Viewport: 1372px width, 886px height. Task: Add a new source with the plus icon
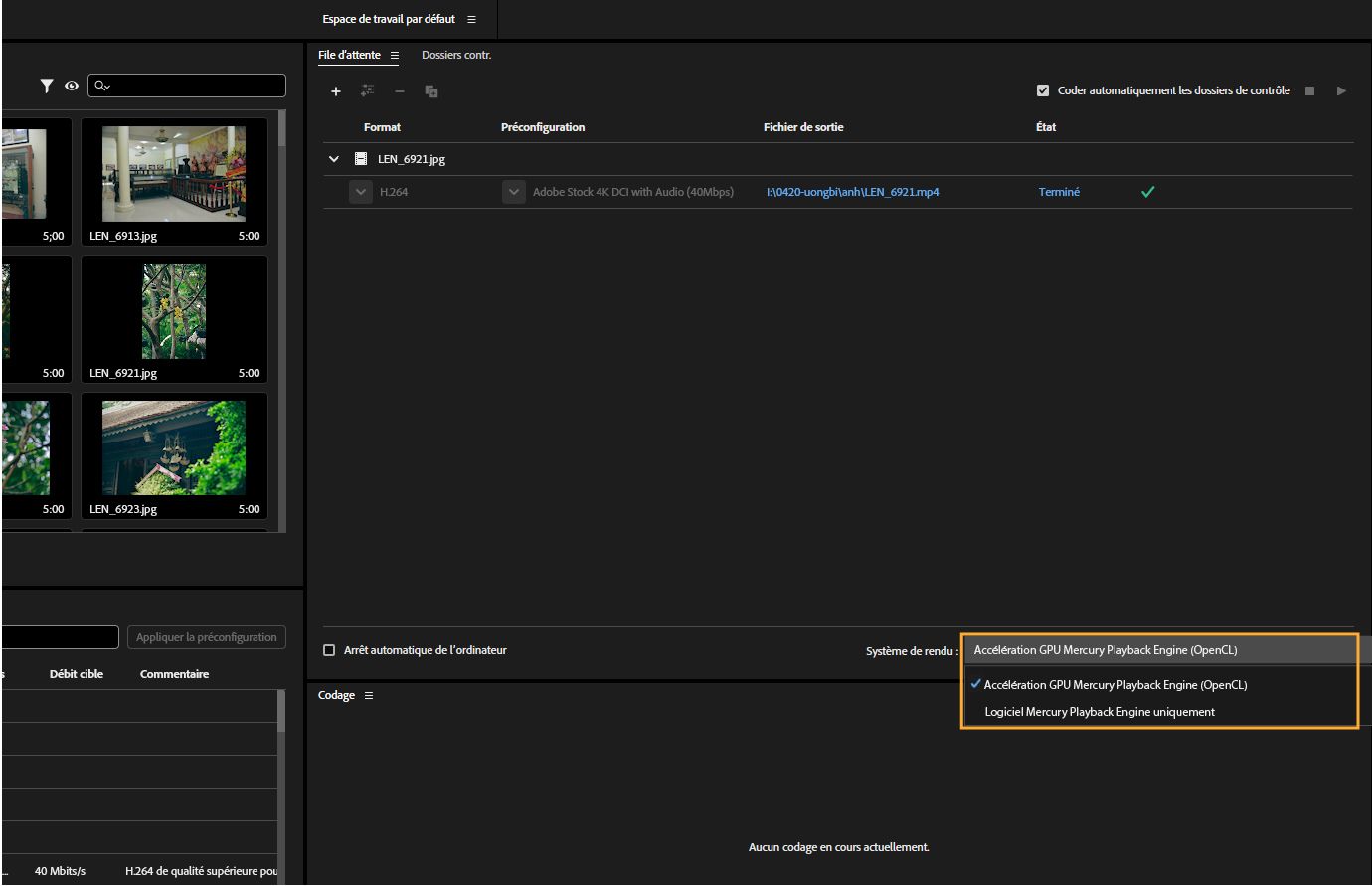point(336,90)
